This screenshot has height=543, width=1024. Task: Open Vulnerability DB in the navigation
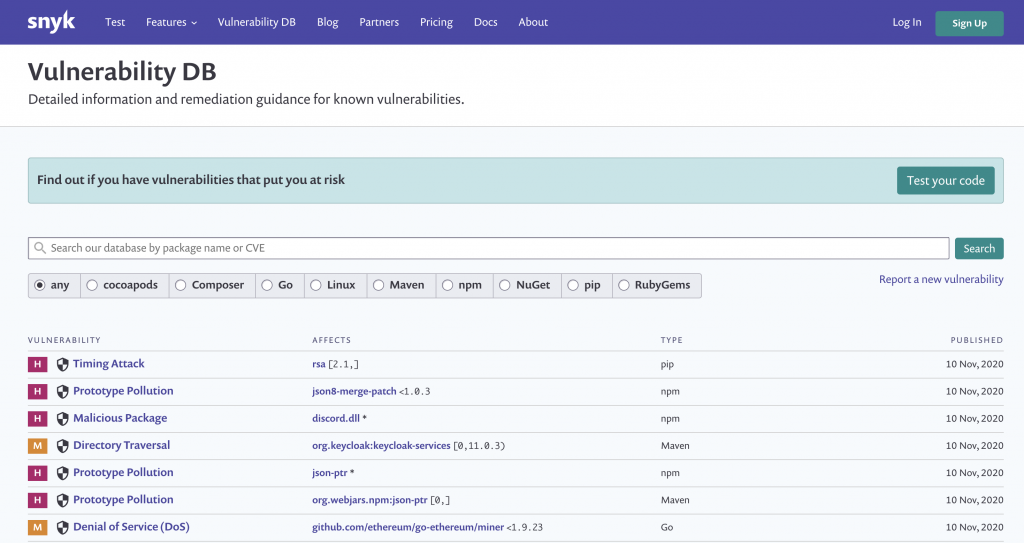[x=257, y=22]
